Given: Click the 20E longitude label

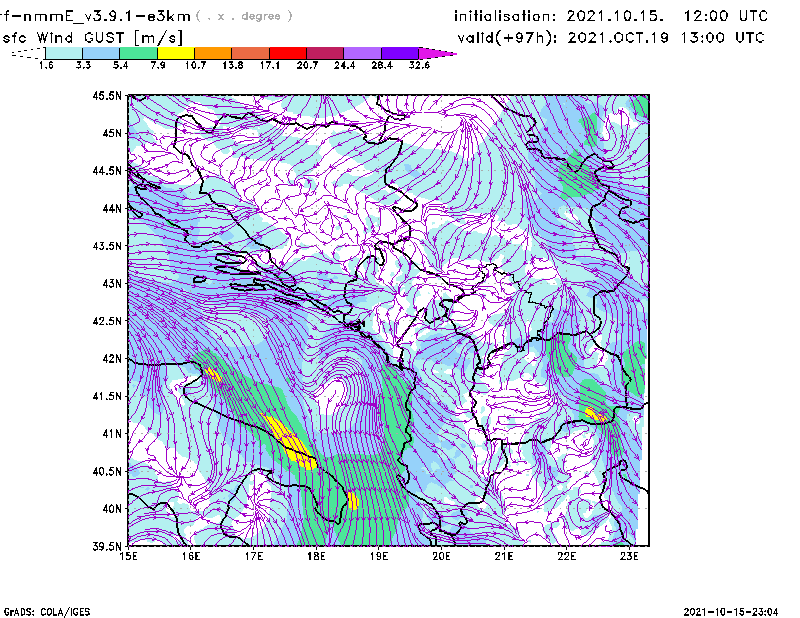Looking at the screenshot, I should pos(441,556).
